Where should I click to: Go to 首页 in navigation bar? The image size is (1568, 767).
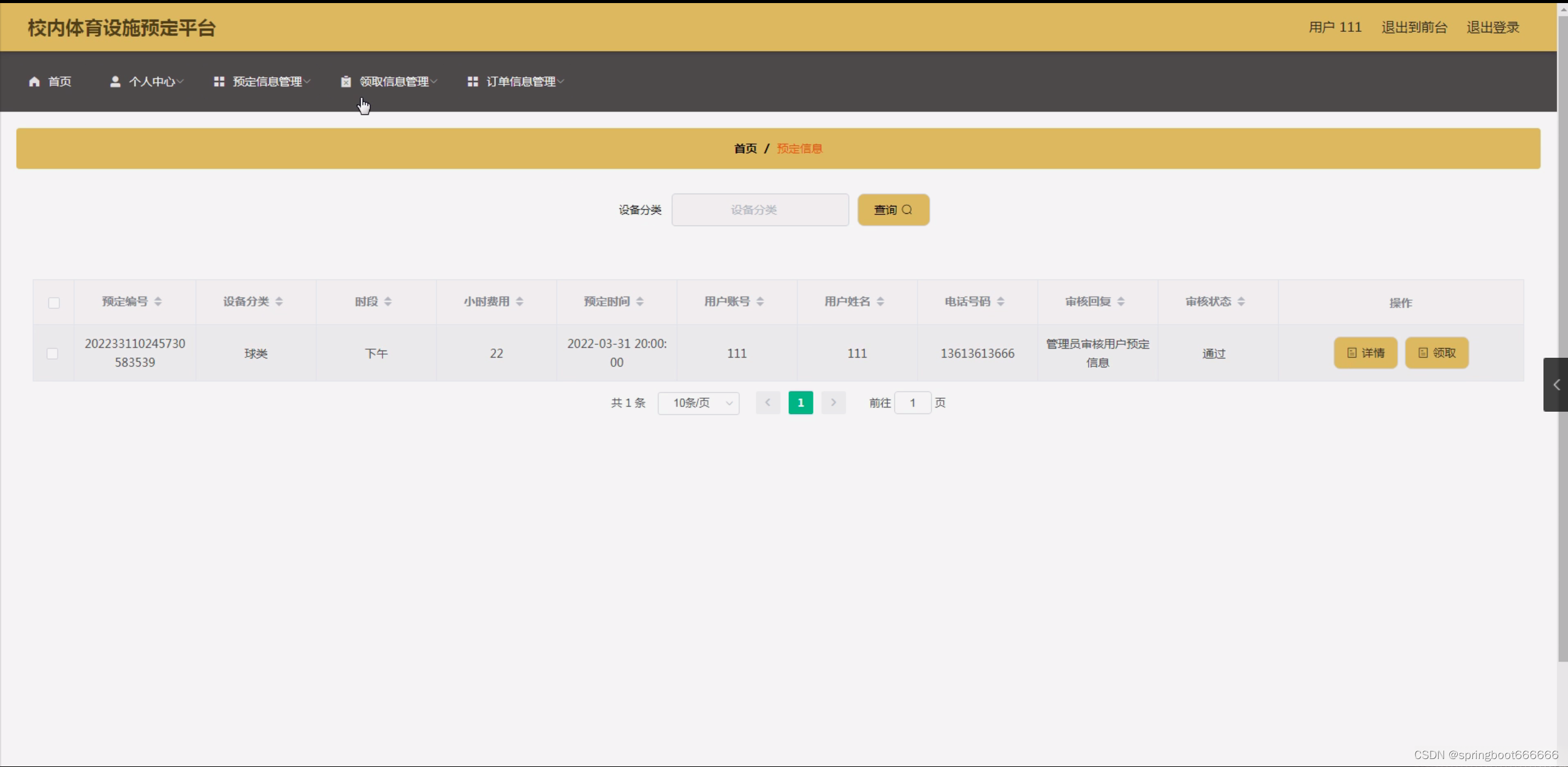(59, 81)
